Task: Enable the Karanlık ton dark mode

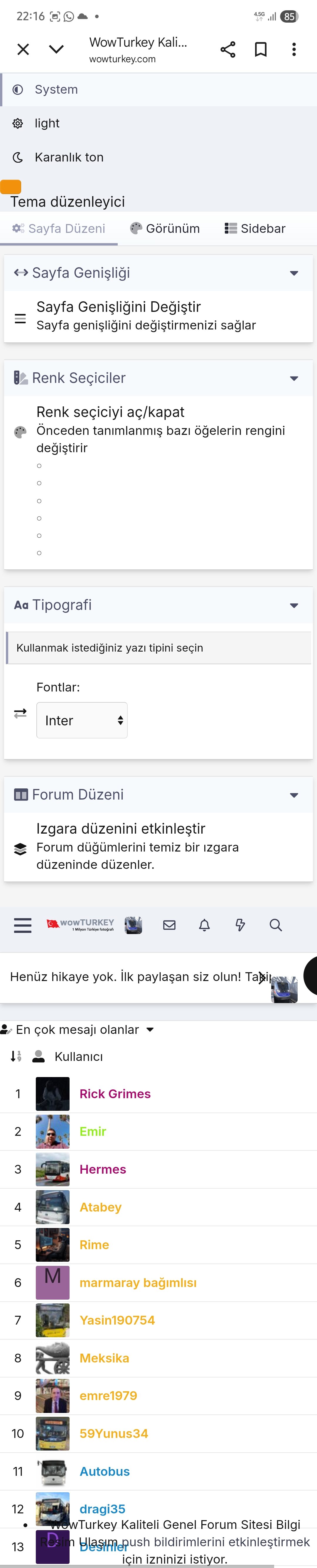Action: click(69, 158)
